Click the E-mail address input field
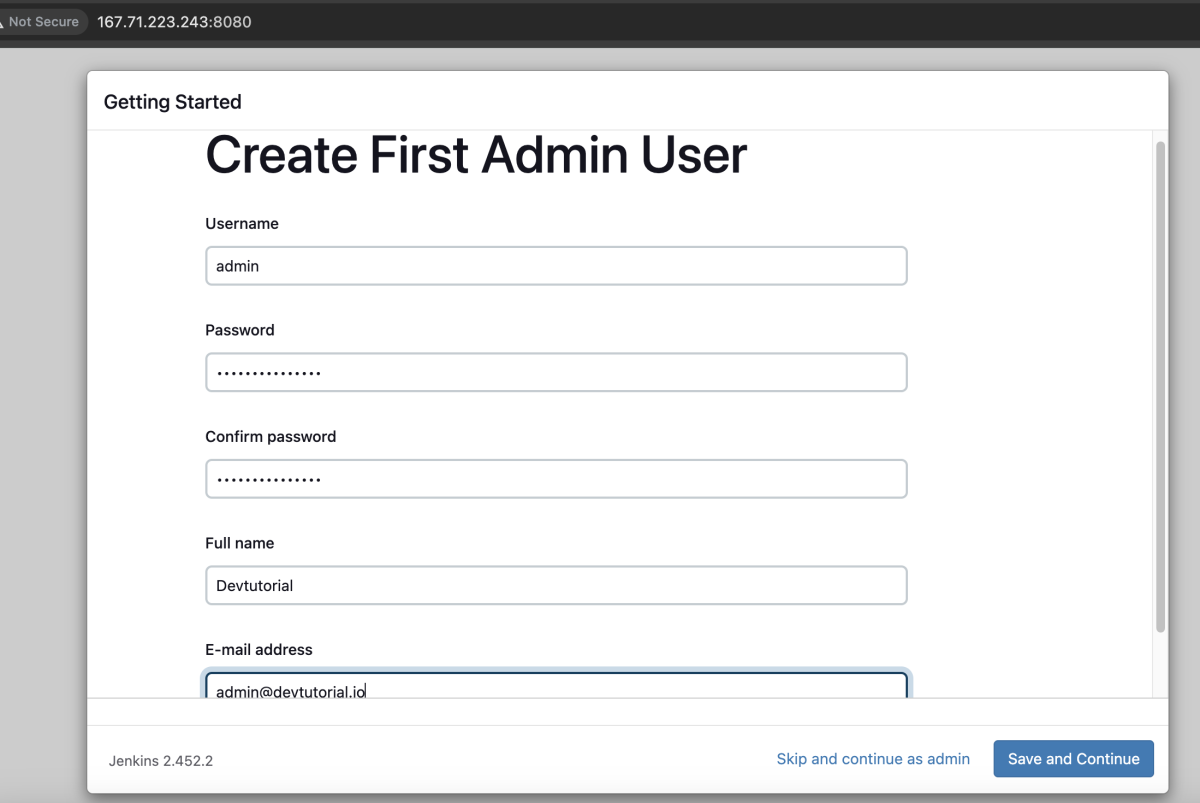This screenshot has width=1200, height=803. [556, 685]
